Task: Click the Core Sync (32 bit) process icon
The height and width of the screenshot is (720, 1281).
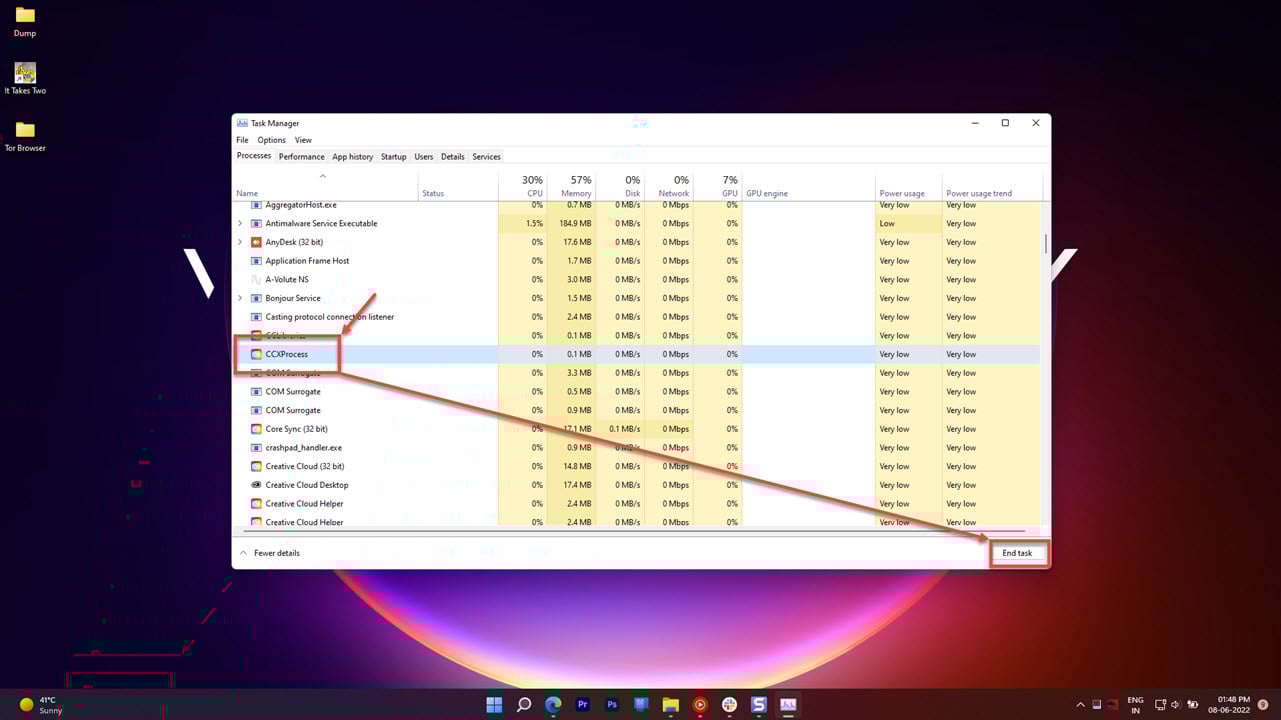Action: point(256,429)
